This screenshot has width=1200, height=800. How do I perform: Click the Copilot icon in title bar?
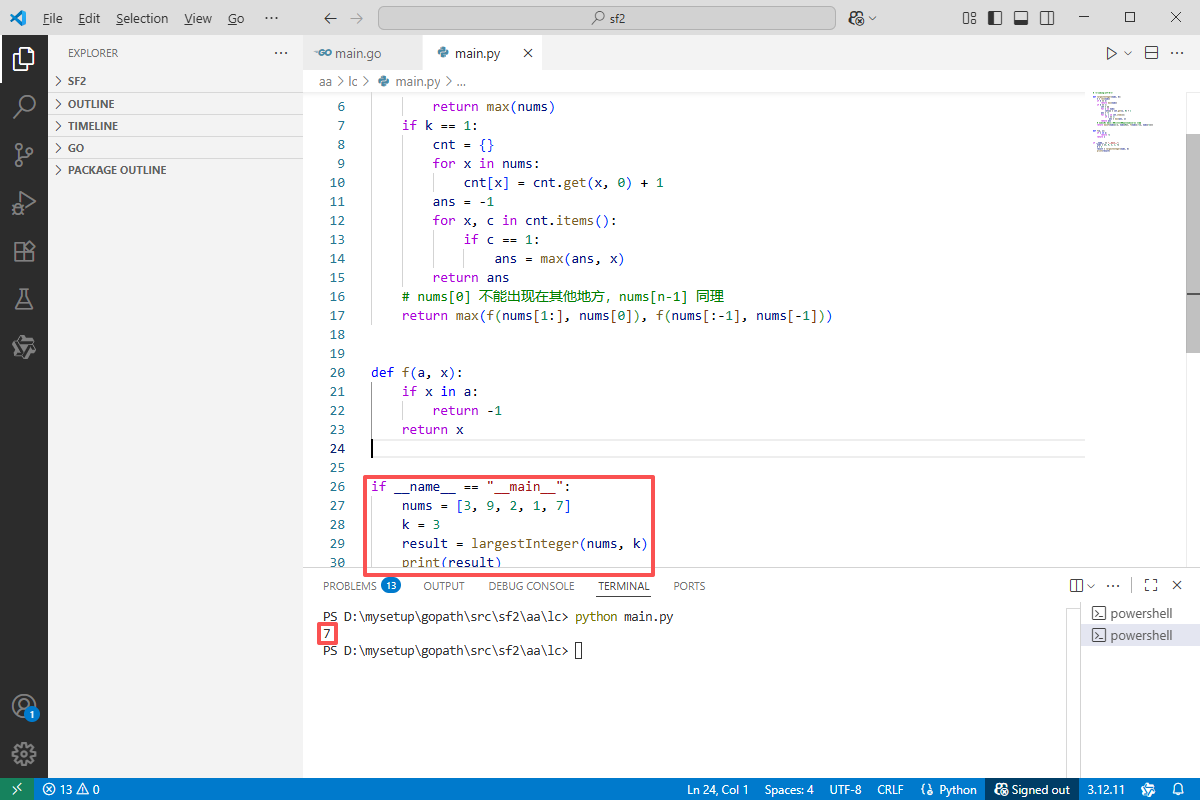856,18
